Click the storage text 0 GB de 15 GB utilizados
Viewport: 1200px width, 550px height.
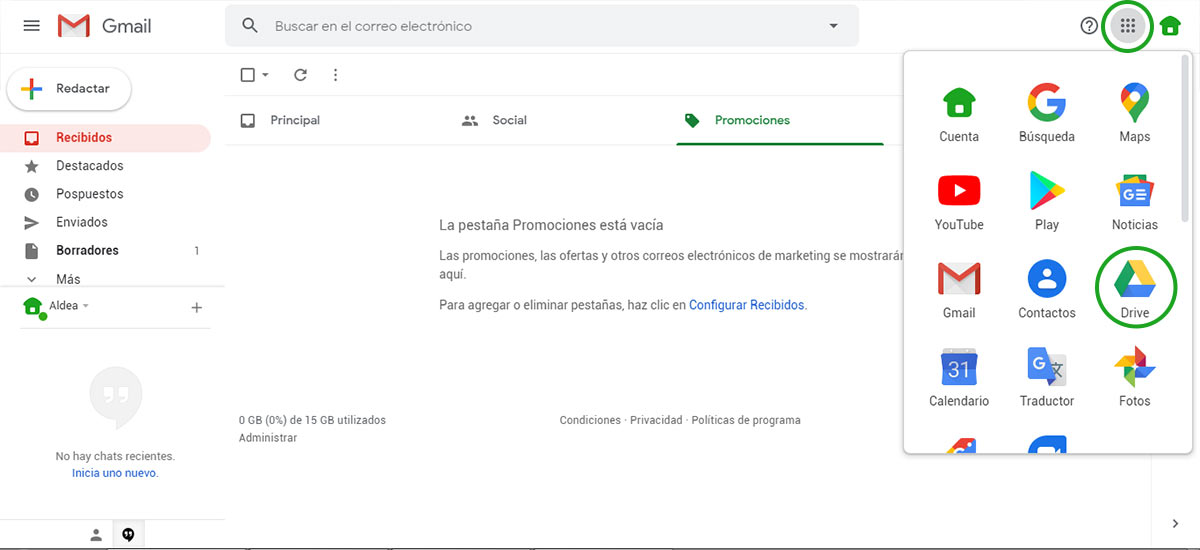coord(312,420)
